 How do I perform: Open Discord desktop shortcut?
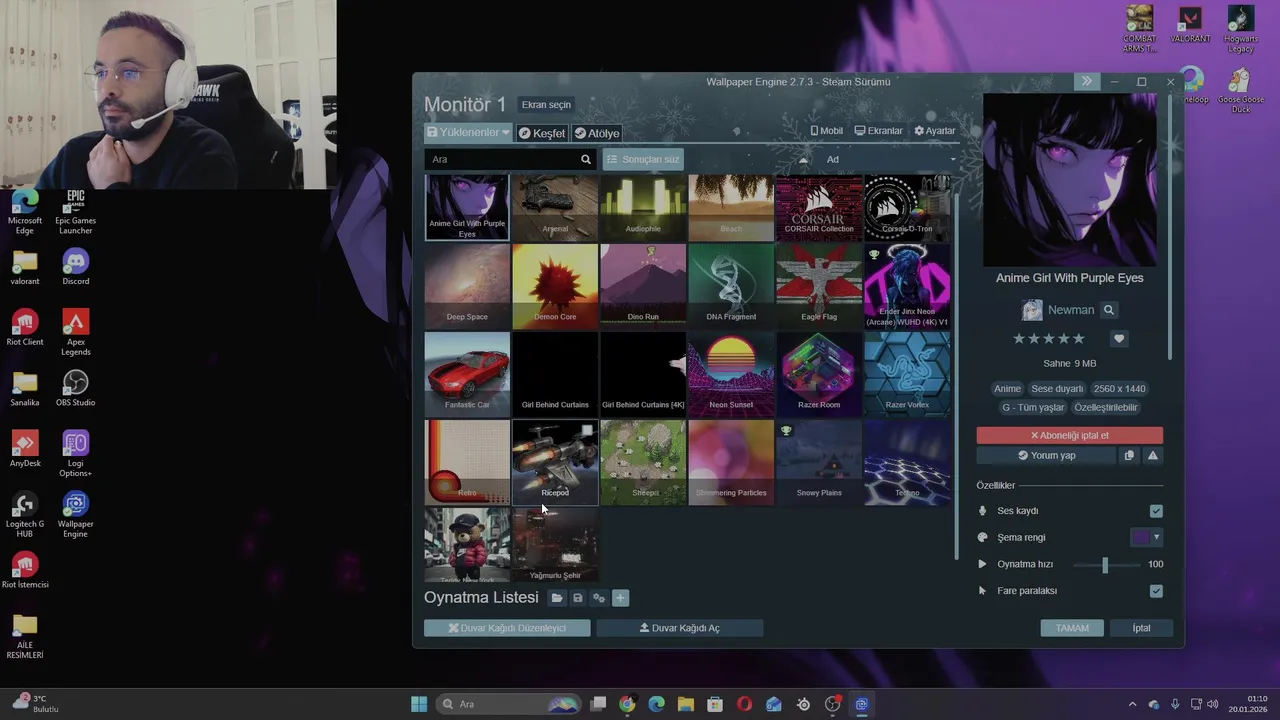76,267
